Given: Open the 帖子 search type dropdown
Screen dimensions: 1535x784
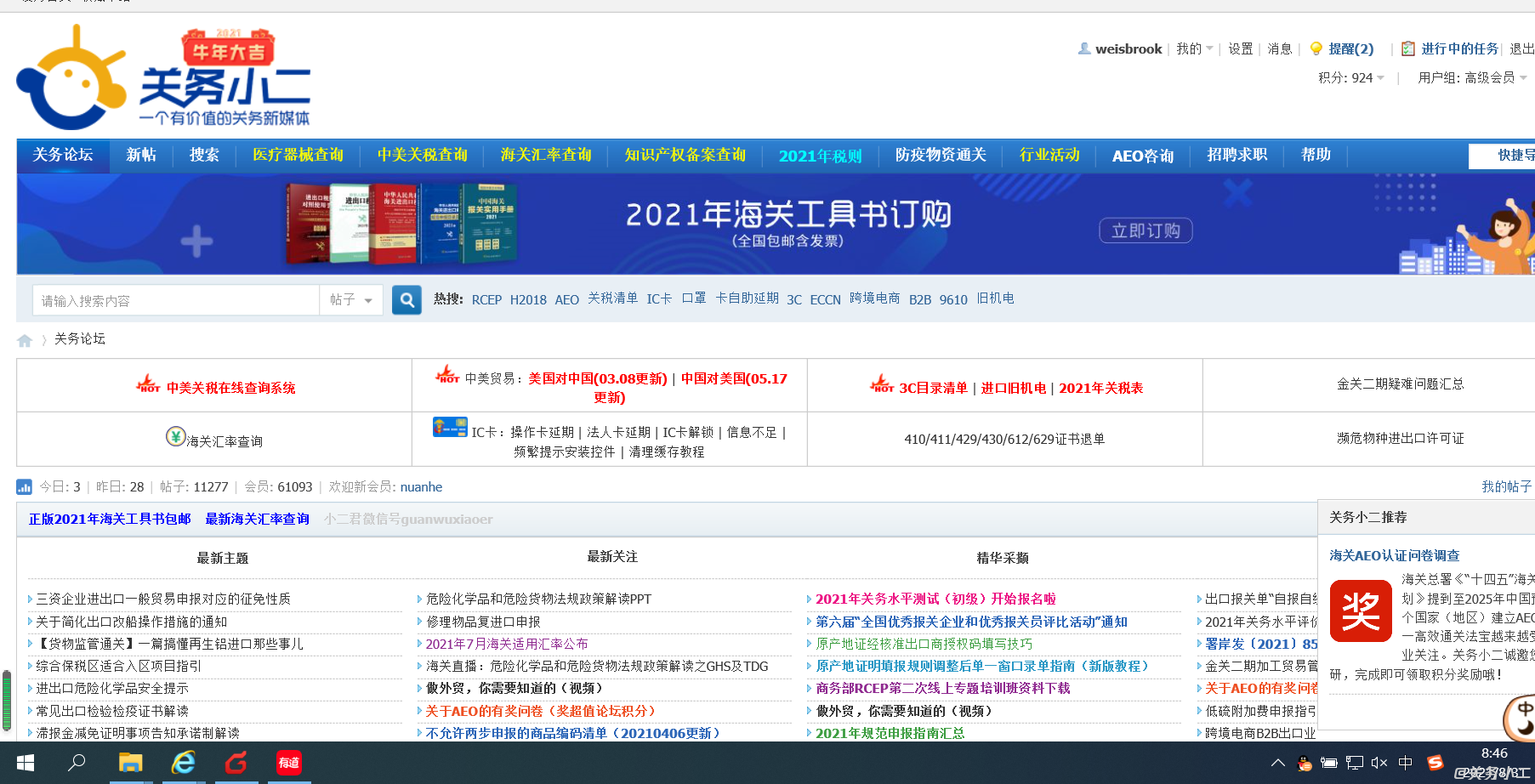Looking at the screenshot, I should coord(351,300).
